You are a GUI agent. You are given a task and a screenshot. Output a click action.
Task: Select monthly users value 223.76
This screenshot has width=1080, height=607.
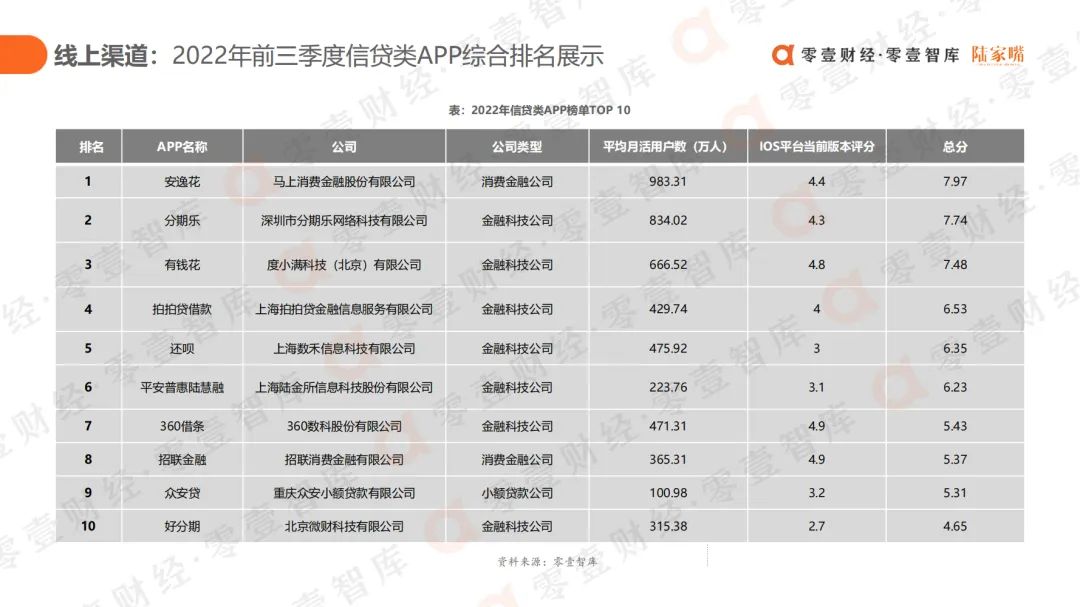click(x=667, y=387)
